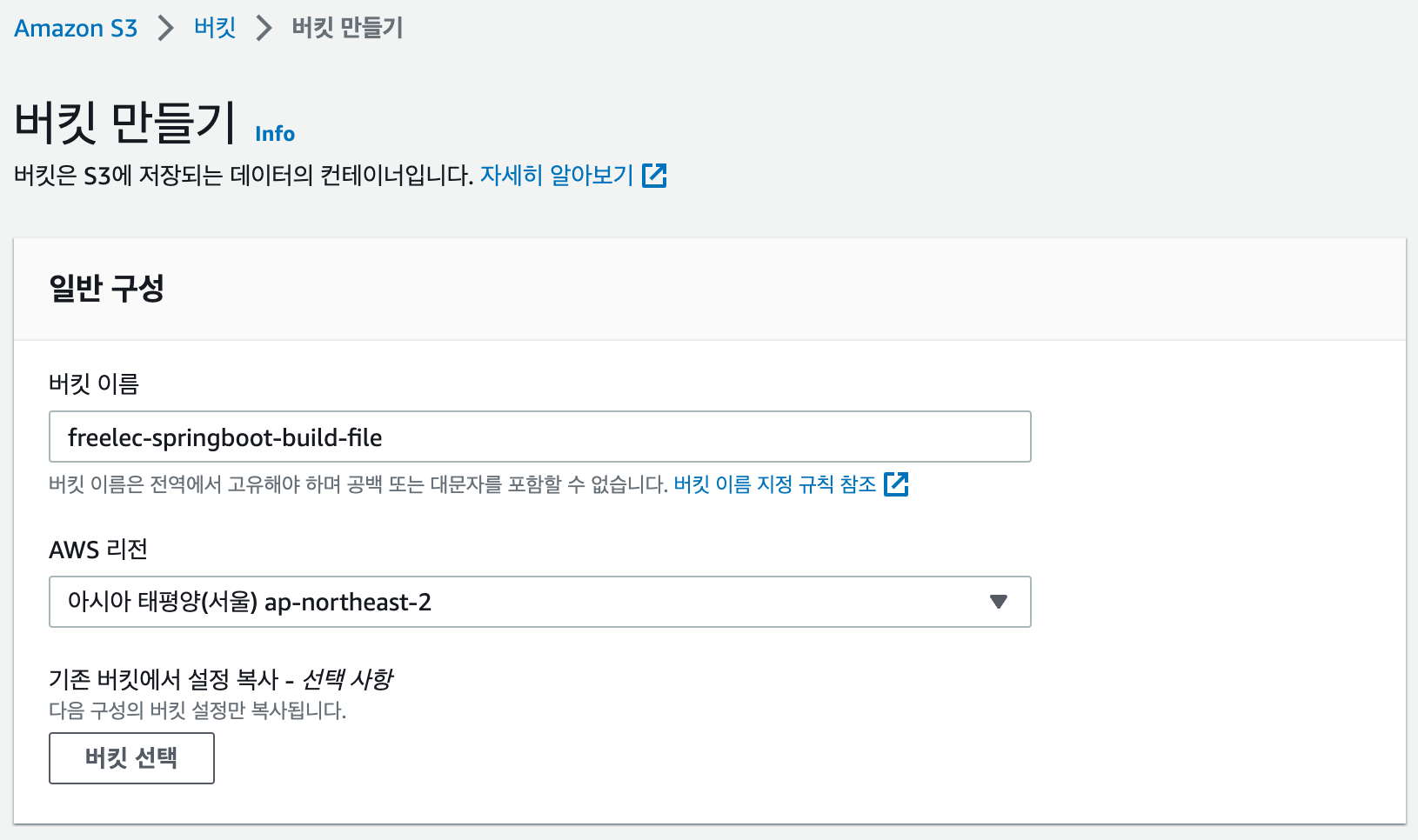The image size is (1418, 840).
Task: Navigate to 버킷 breadcrumb link
Action: tap(215, 28)
